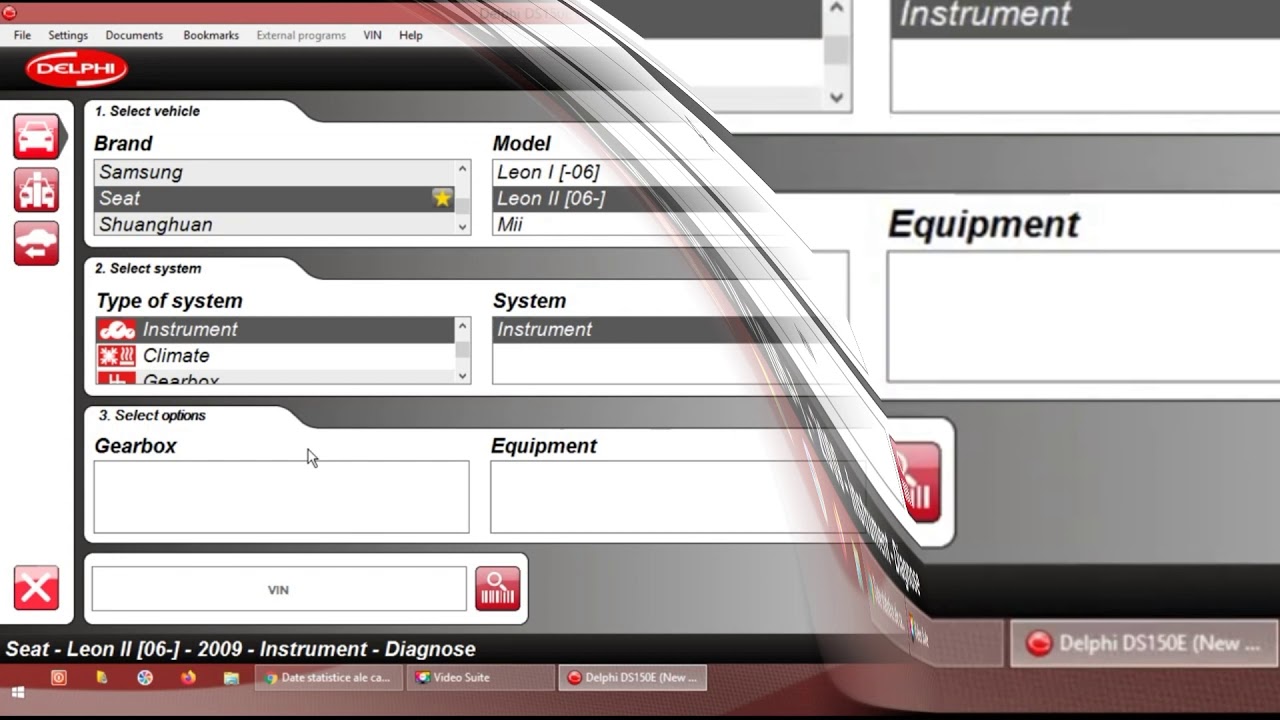Select Seat in Brand list
1280x720 pixels.
(274, 198)
